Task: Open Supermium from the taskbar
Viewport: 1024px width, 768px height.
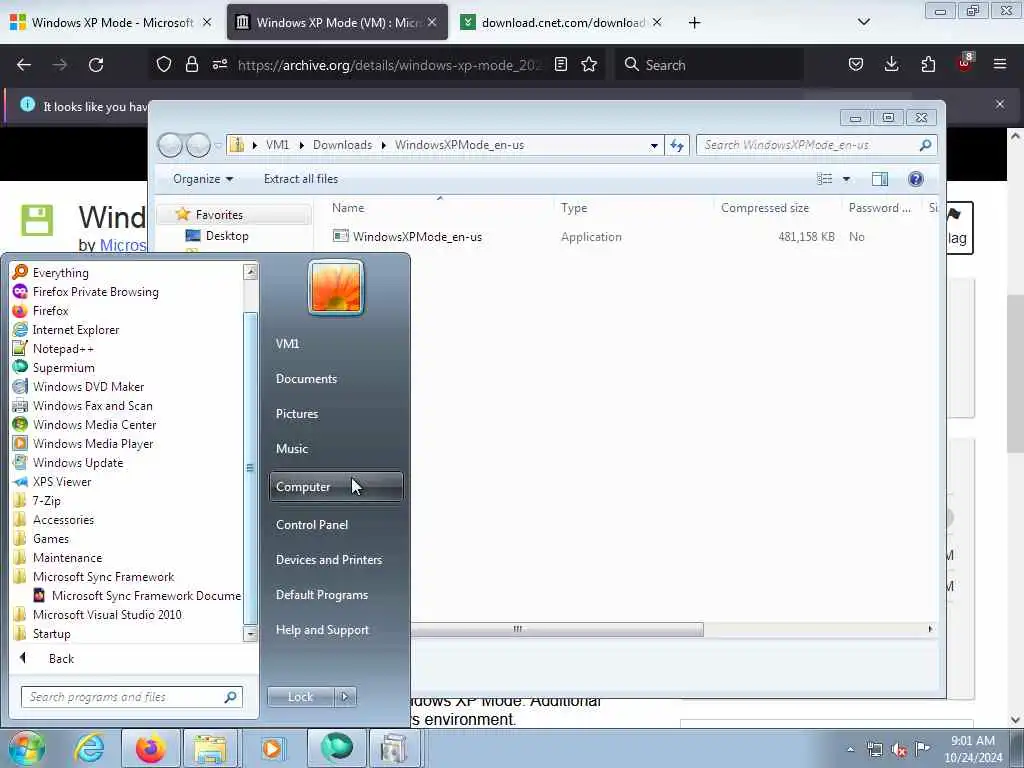Action: [337, 748]
